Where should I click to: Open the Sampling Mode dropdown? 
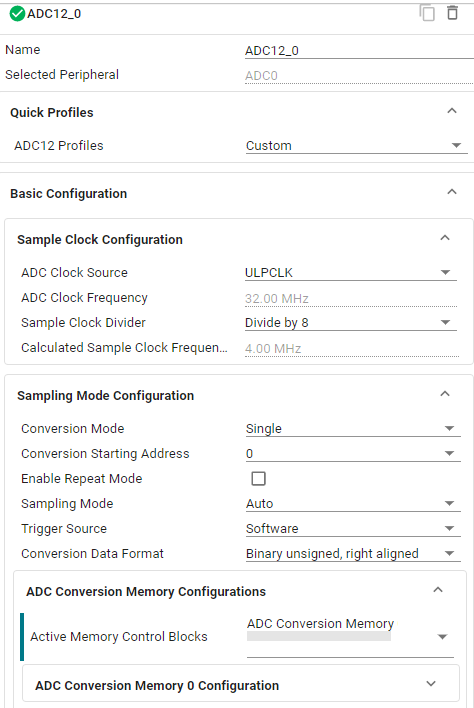pos(353,503)
